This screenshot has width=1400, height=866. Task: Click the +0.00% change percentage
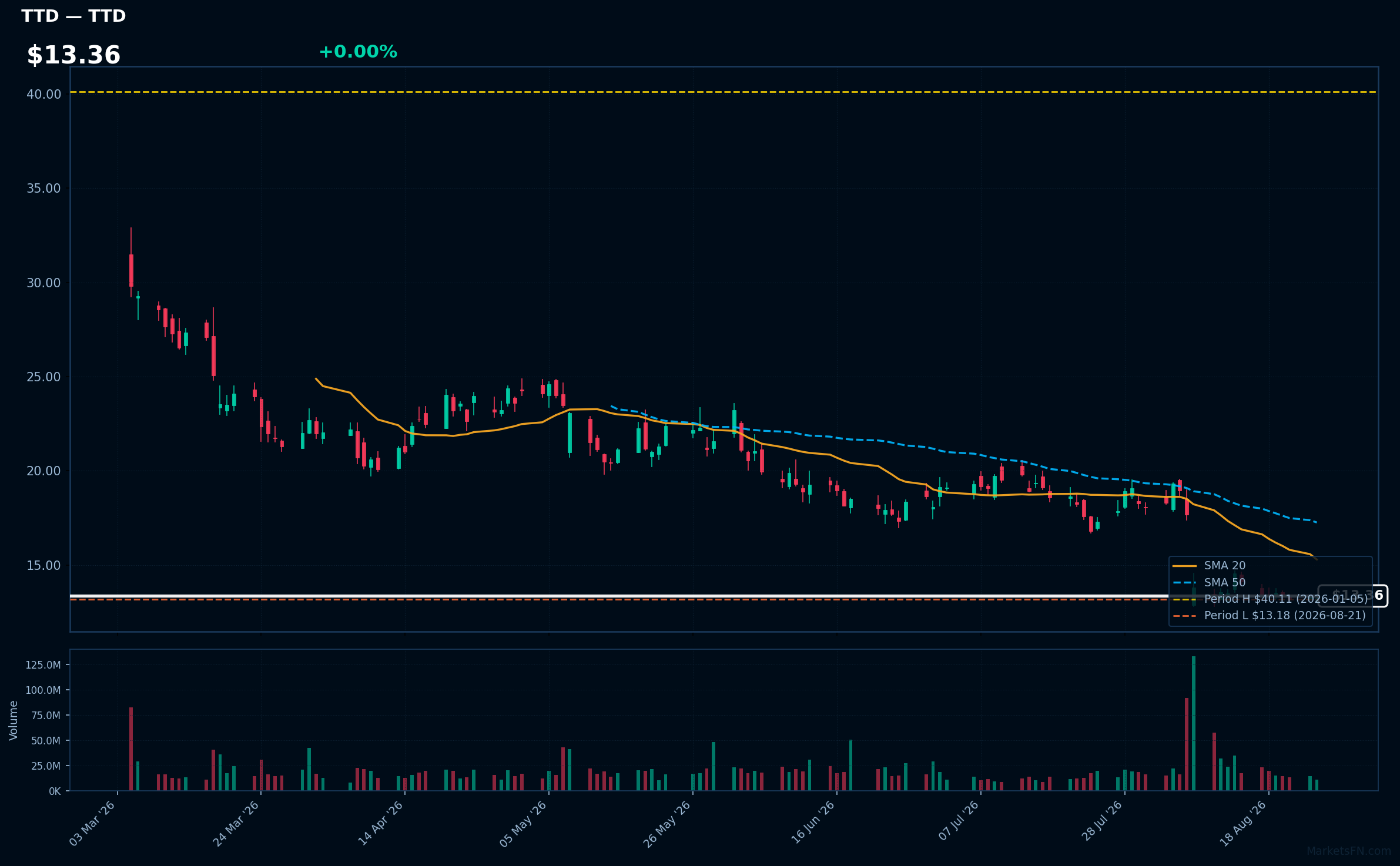point(358,52)
